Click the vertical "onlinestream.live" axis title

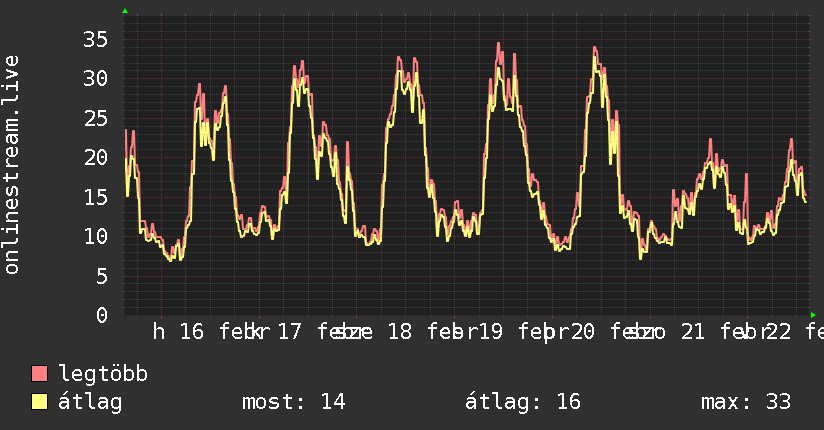pos(12,165)
